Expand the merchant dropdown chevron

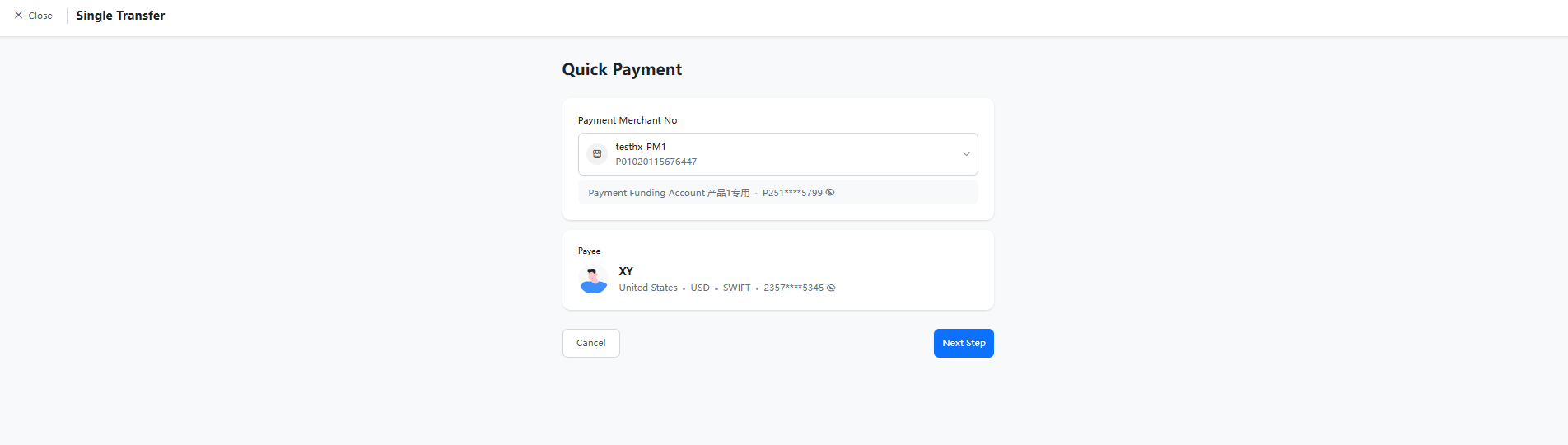(966, 154)
